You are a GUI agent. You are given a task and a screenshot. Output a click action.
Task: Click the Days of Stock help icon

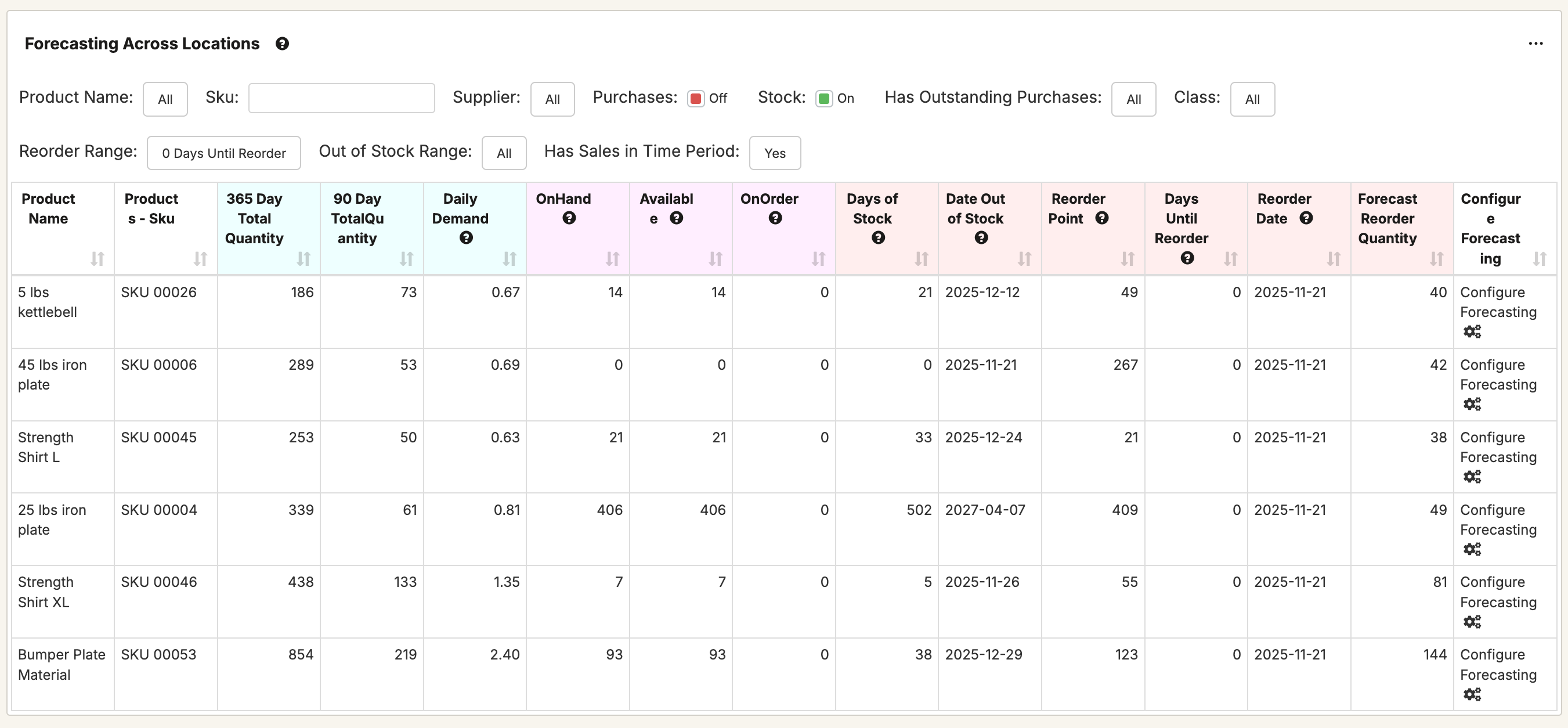coord(878,238)
